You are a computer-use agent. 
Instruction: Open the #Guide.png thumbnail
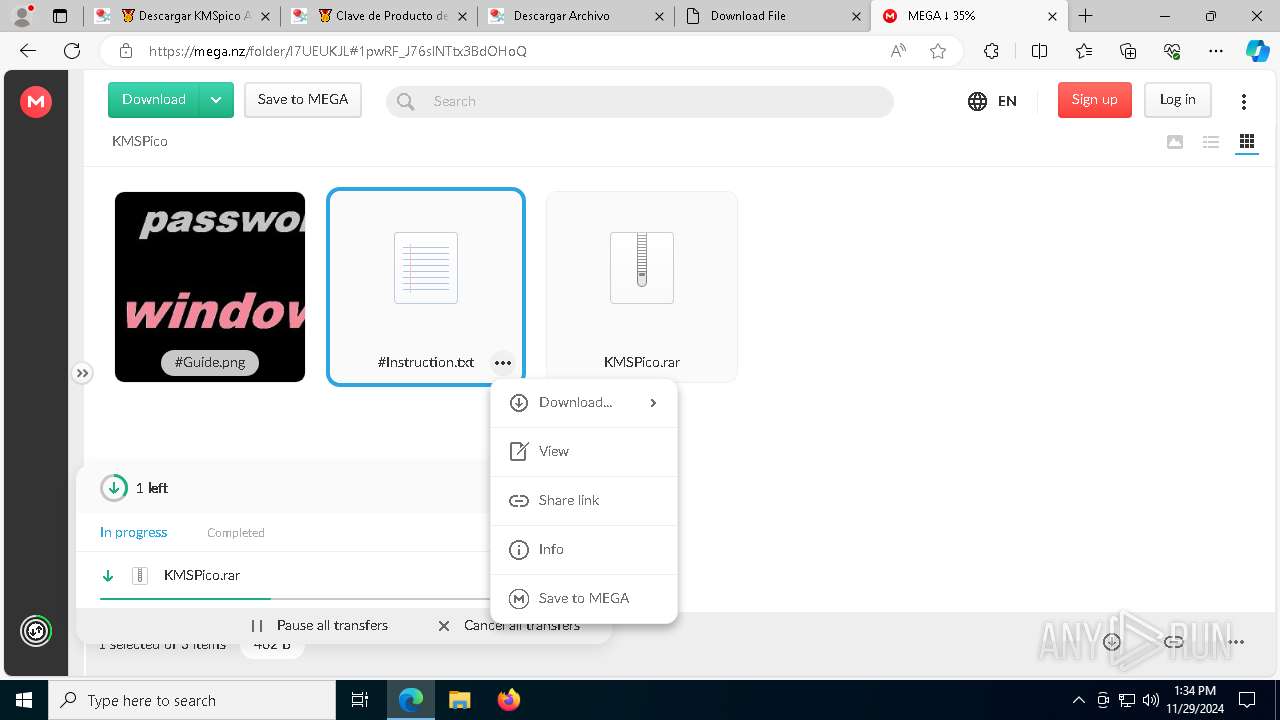click(210, 287)
